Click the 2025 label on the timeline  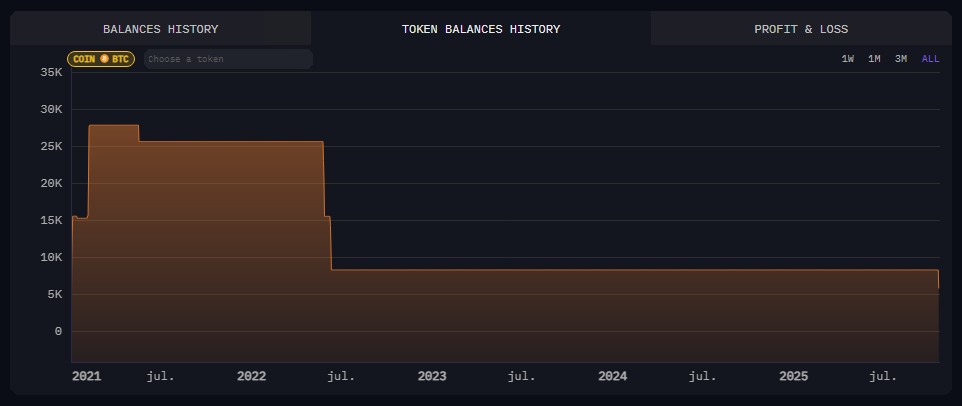click(x=793, y=376)
